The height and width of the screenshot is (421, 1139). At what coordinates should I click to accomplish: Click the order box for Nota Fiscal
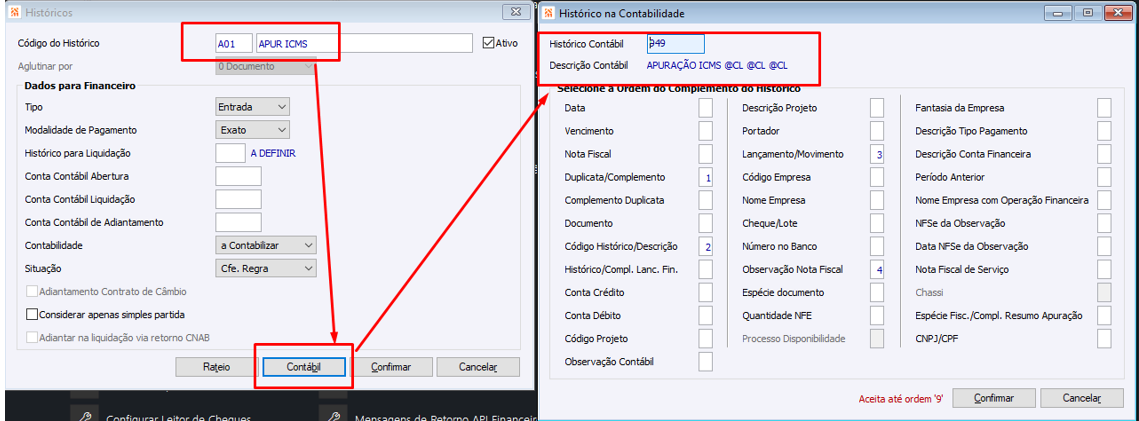tap(705, 154)
